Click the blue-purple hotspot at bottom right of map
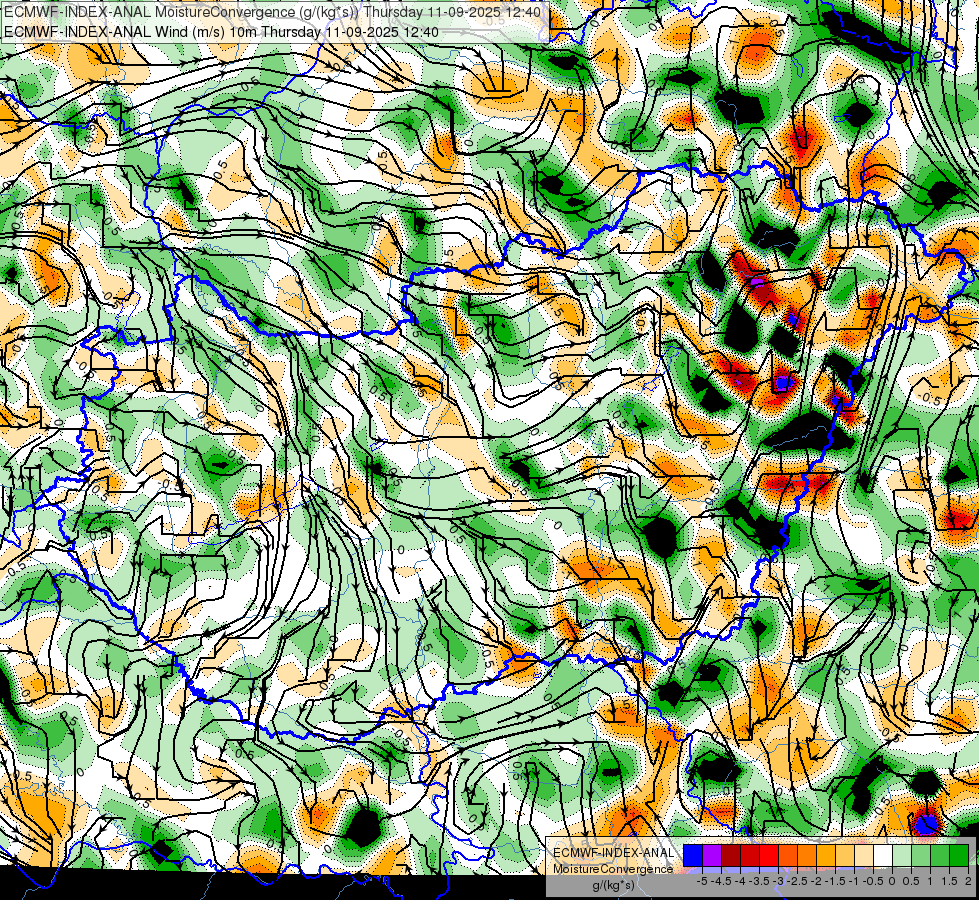Viewport: 979px width, 900px height. point(926,823)
